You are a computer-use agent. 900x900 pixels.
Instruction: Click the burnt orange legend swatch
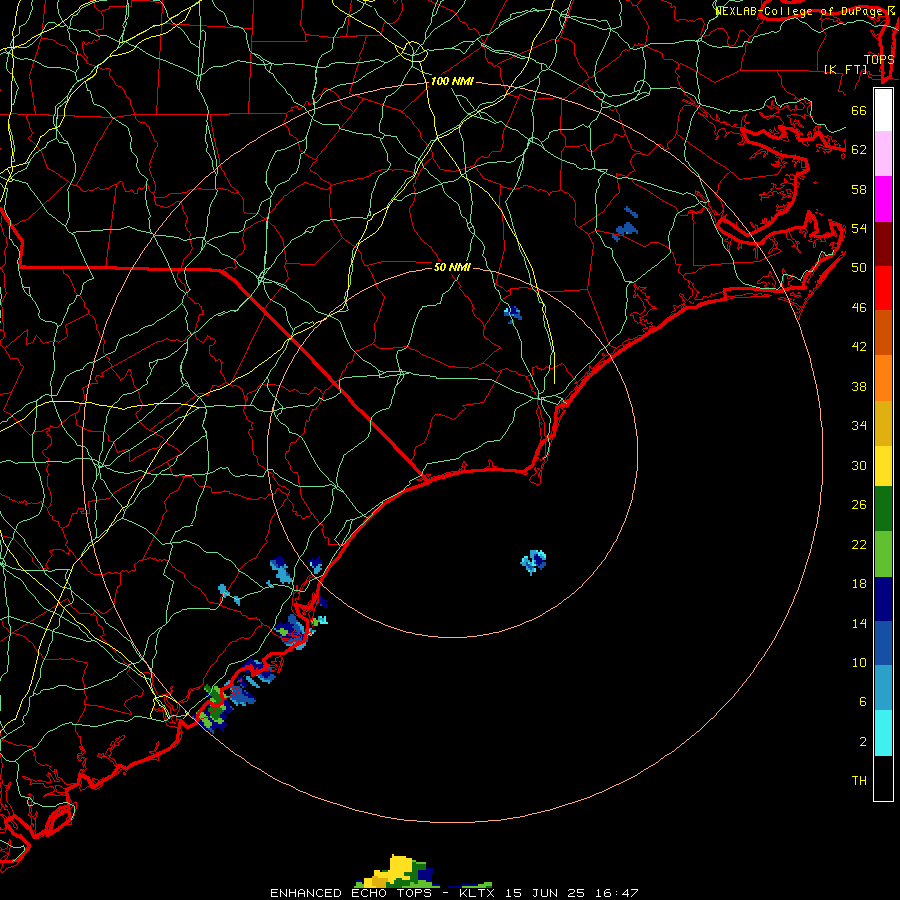(883, 332)
